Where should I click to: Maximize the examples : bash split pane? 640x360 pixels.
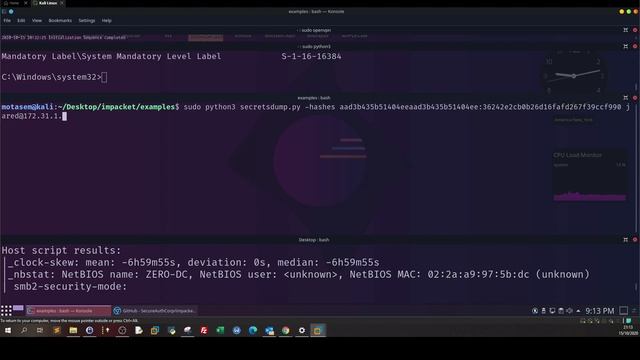tap(626, 98)
